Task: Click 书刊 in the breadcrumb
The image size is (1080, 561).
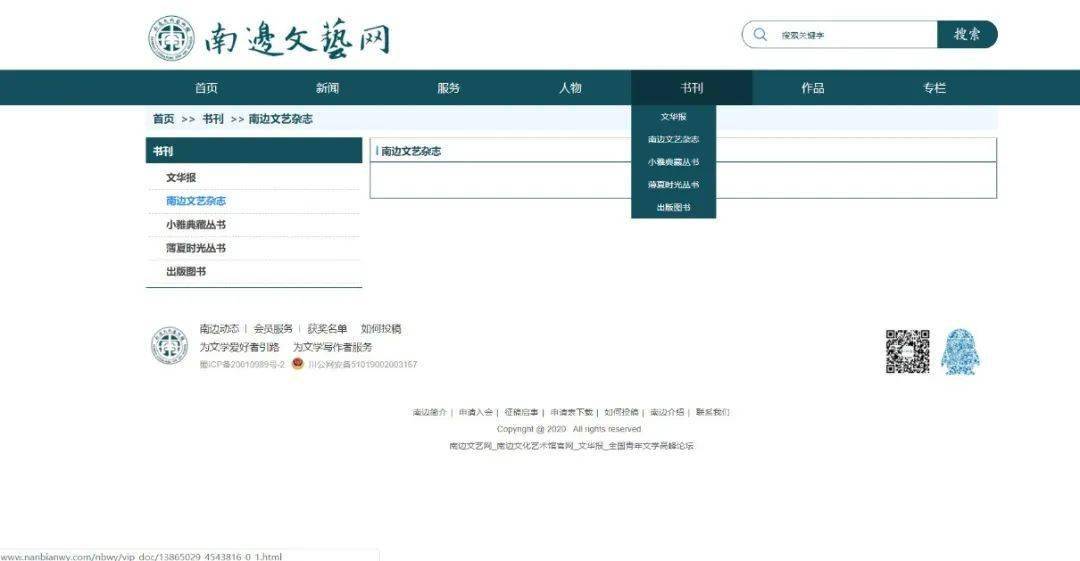Action: tap(213, 119)
